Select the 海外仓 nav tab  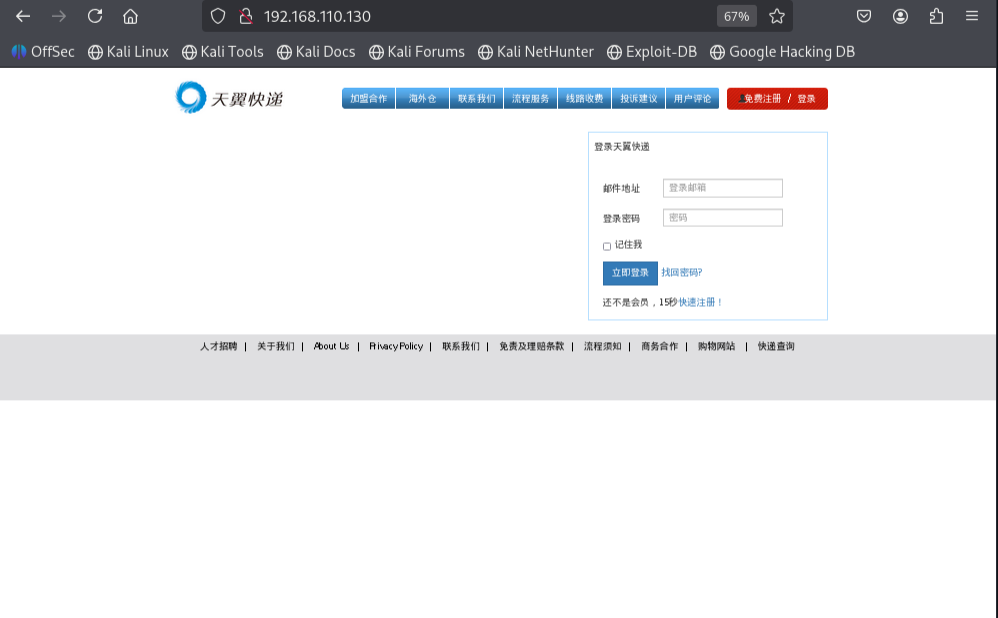pyautogui.click(x=423, y=99)
